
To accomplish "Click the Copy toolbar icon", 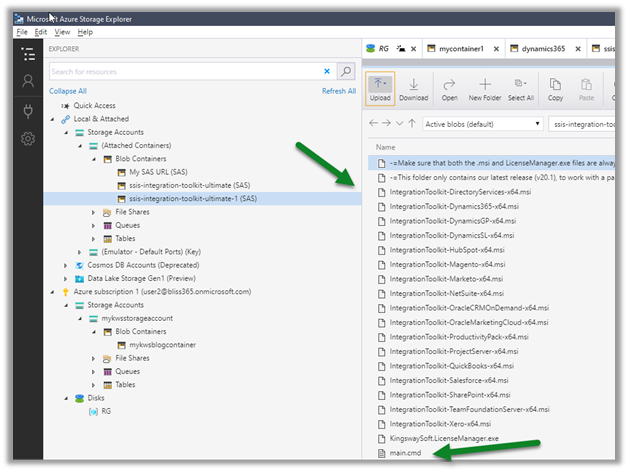I will tap(555, 86).
